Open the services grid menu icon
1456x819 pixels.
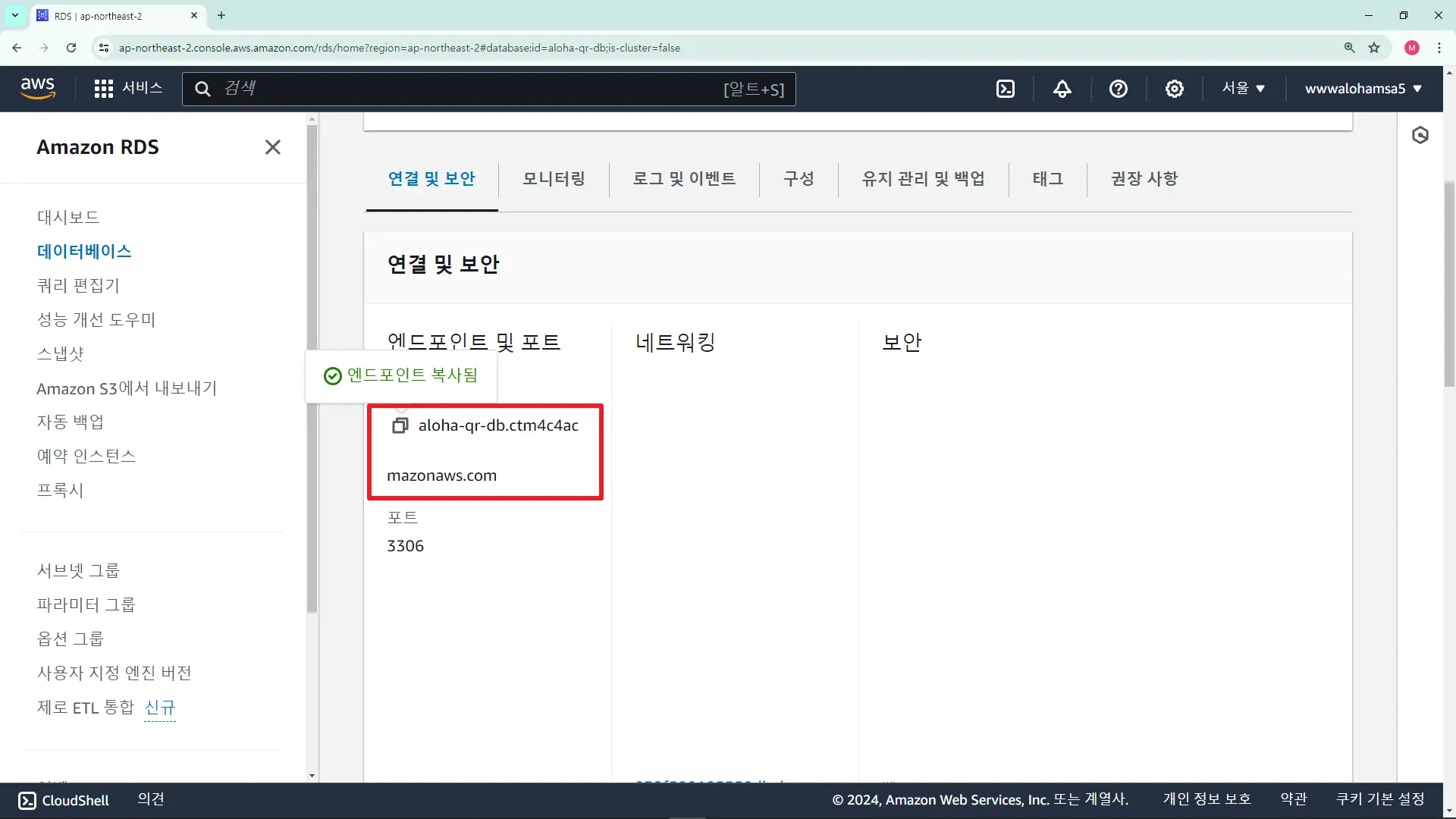pos(104,89)
